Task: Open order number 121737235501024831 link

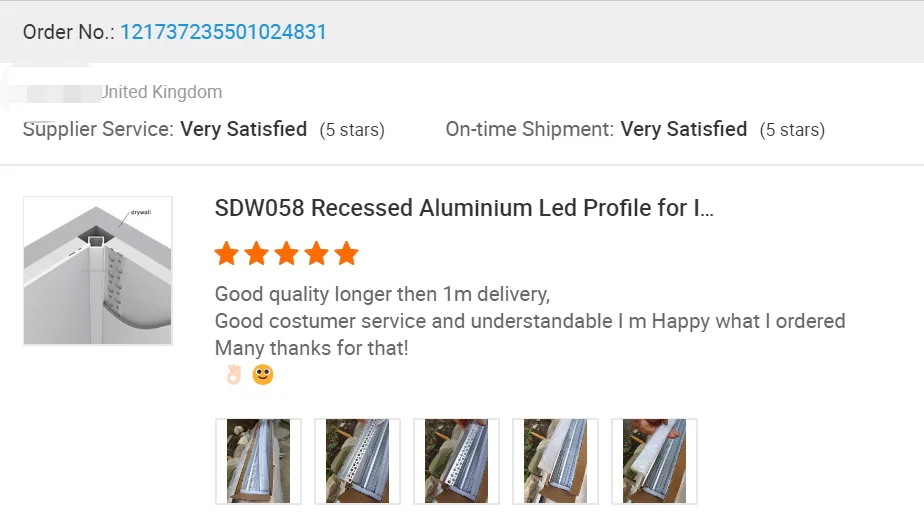Action: pyautogui.click(x=223, y=32)
